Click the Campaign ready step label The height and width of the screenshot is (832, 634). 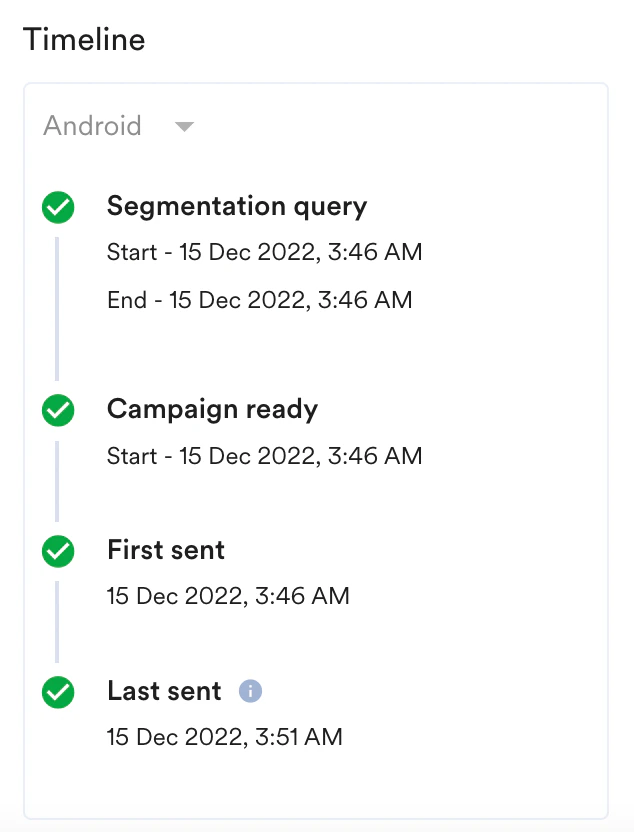pos(212,409)
